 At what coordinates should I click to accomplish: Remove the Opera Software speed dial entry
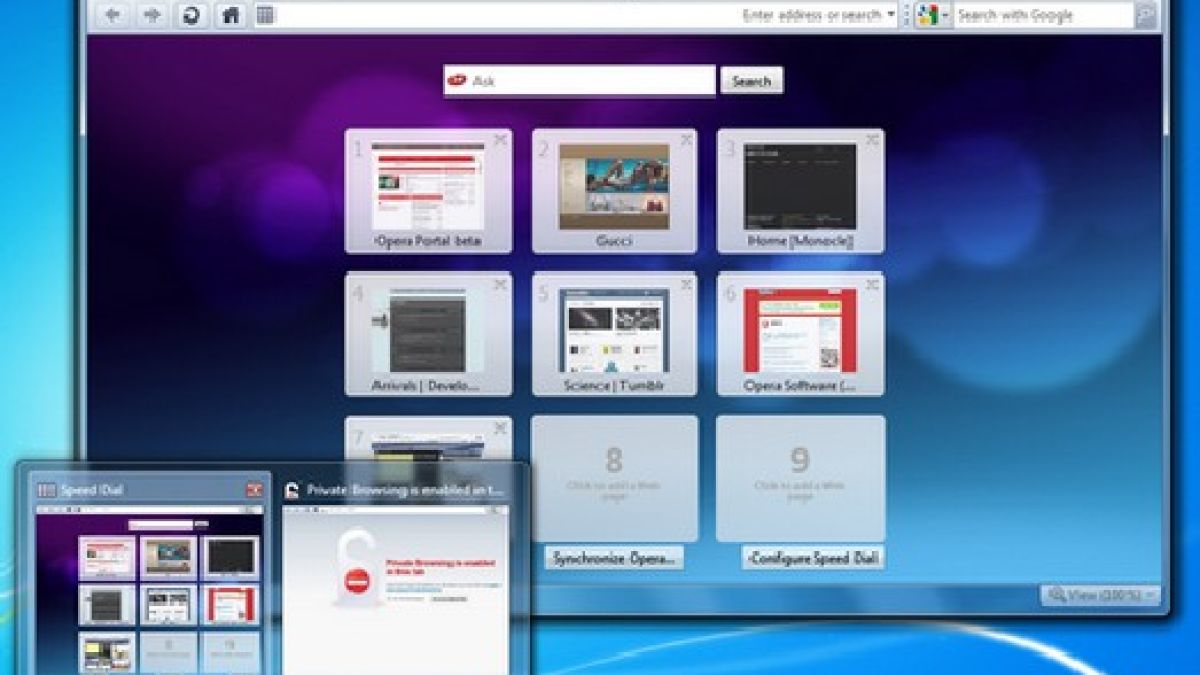pos(872,284)
